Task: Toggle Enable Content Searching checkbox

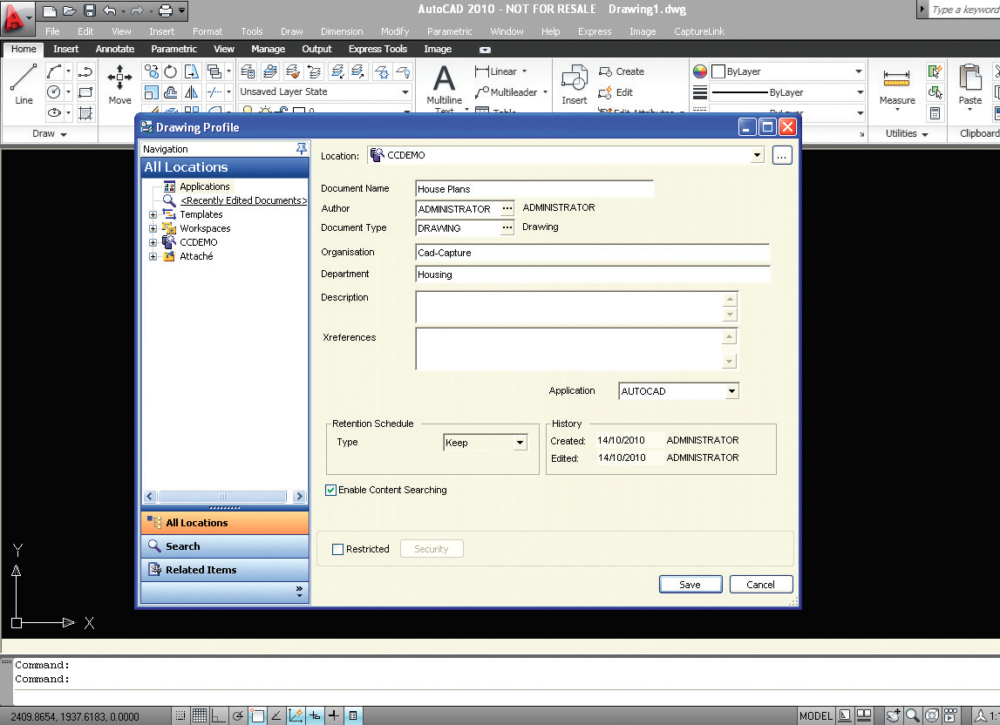Action: [x=330, y=490]
